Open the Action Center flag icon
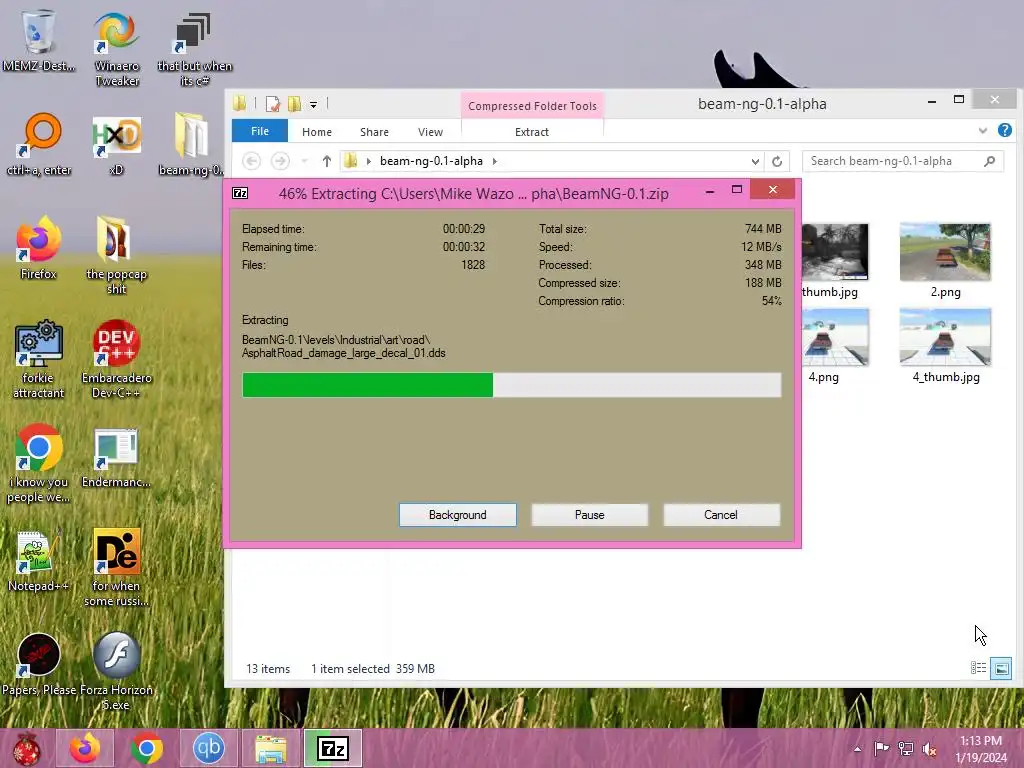The height and width of the screenshot is (768, 1024). (881, 749)
